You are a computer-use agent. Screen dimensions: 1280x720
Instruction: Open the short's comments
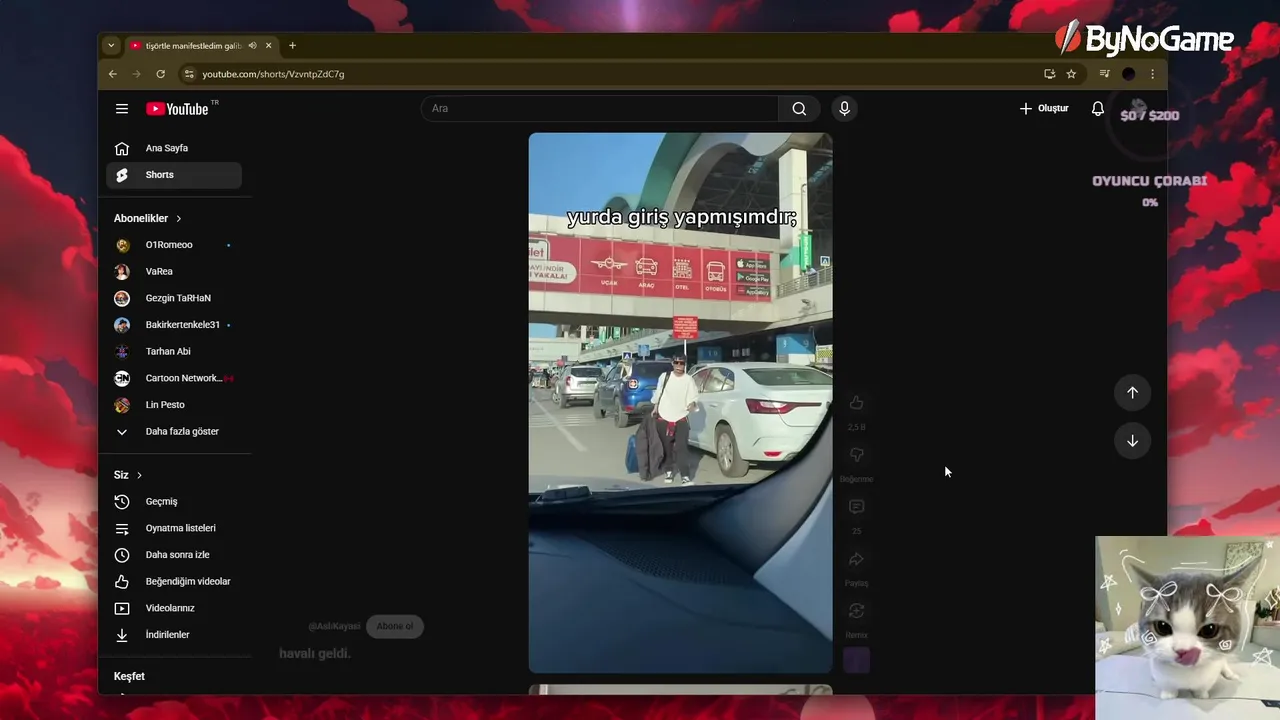pos(856,507)
